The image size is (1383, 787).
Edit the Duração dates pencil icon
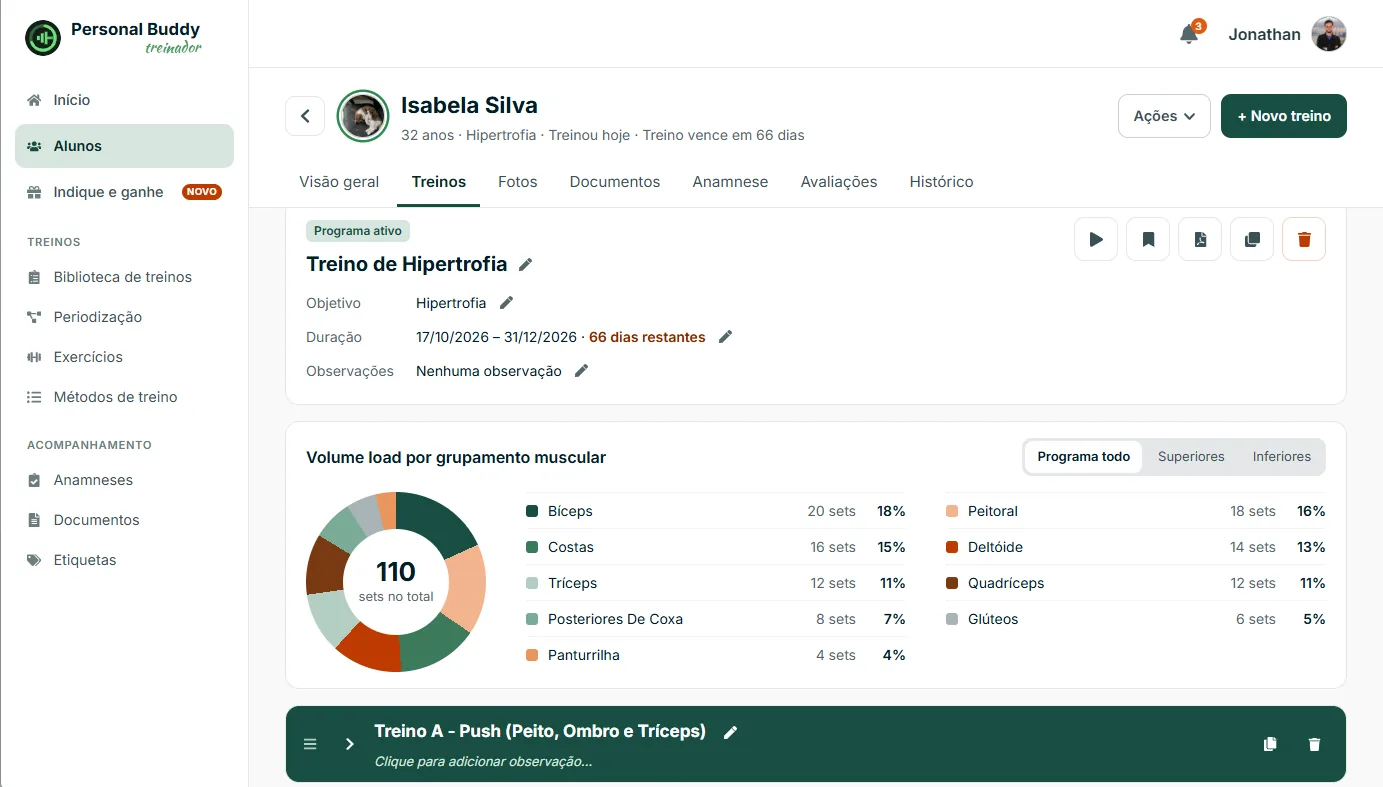[726, 337]
